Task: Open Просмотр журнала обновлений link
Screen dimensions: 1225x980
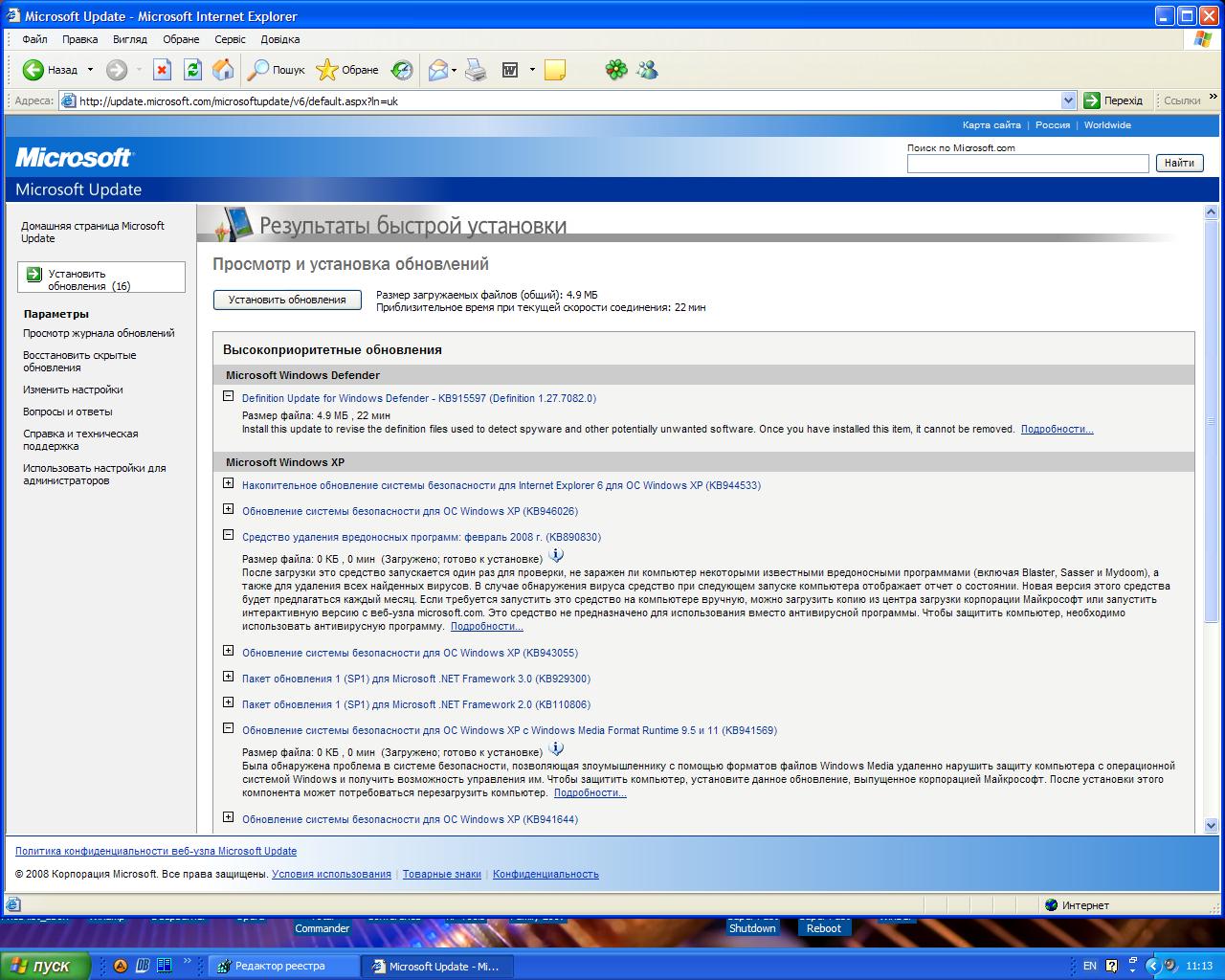Action: [x=99, y=333]
